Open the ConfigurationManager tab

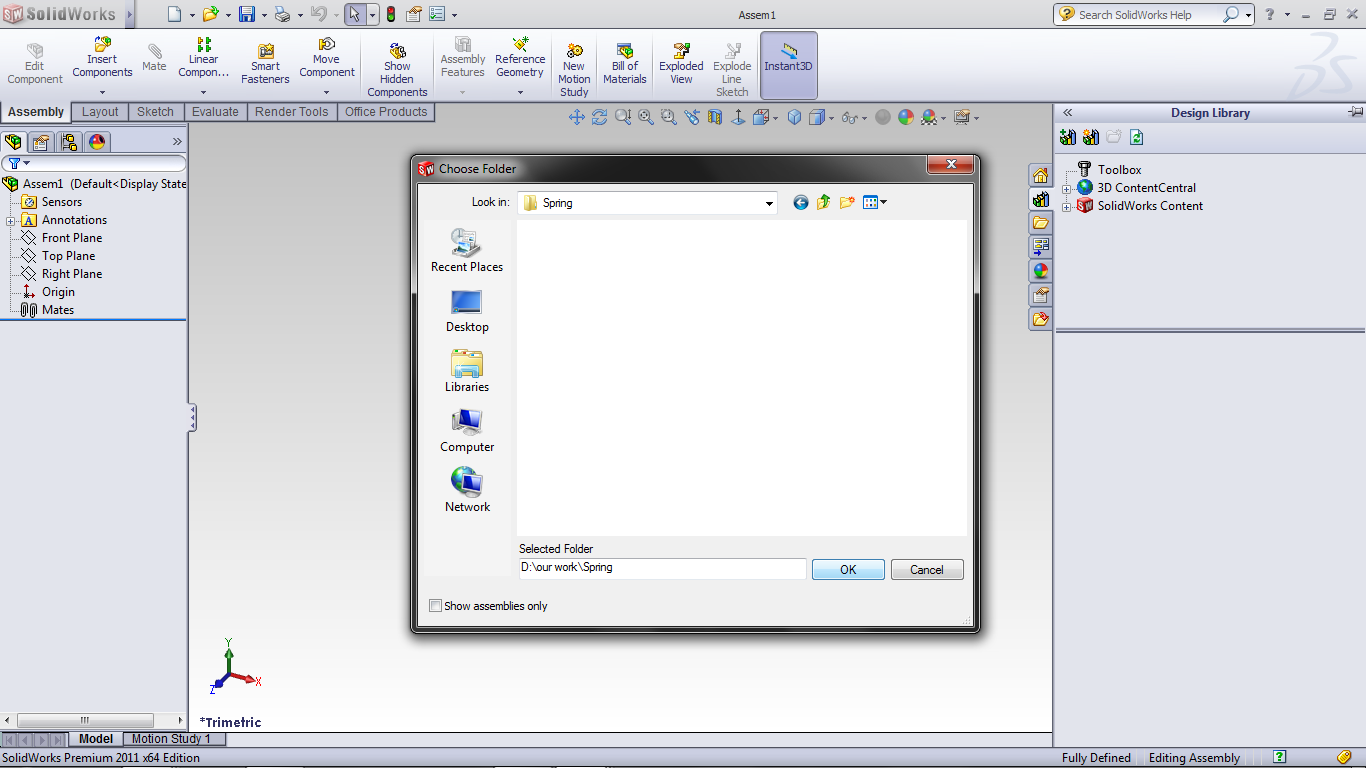68,142
